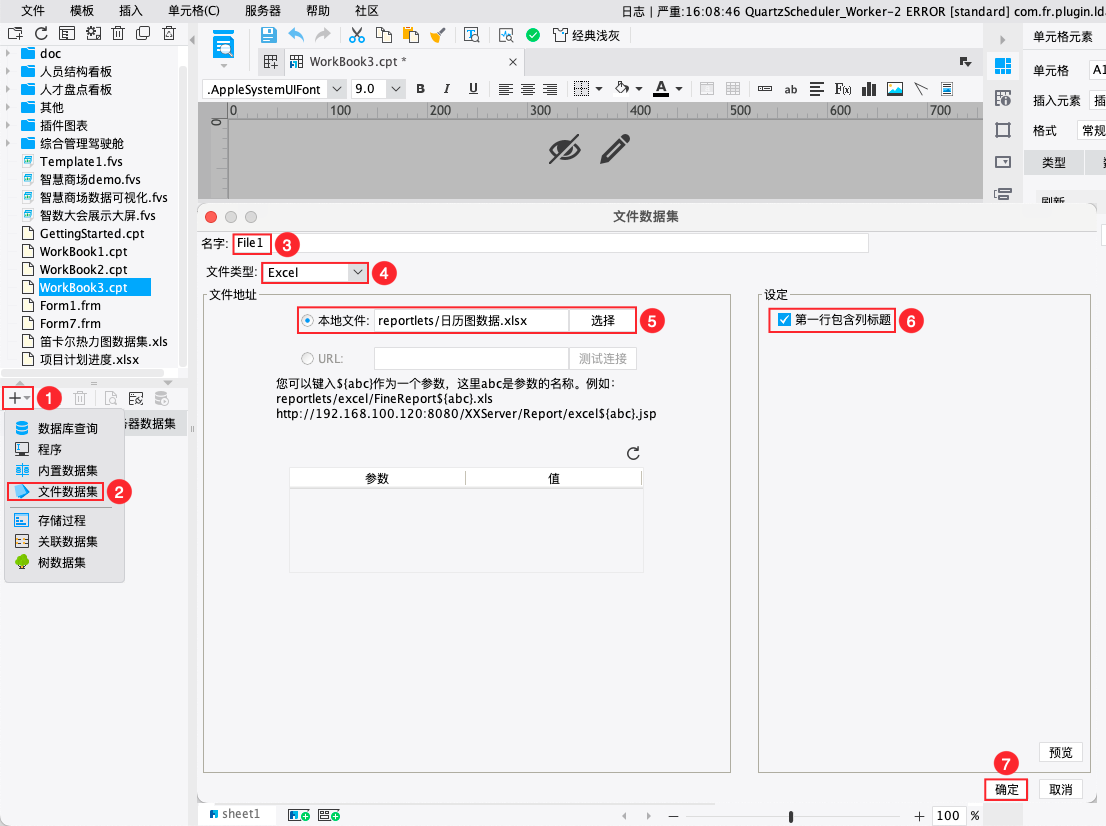The width and height of the screenshot is (1106, 826).
Task: Click the 选择 file button
Action: 602,320
